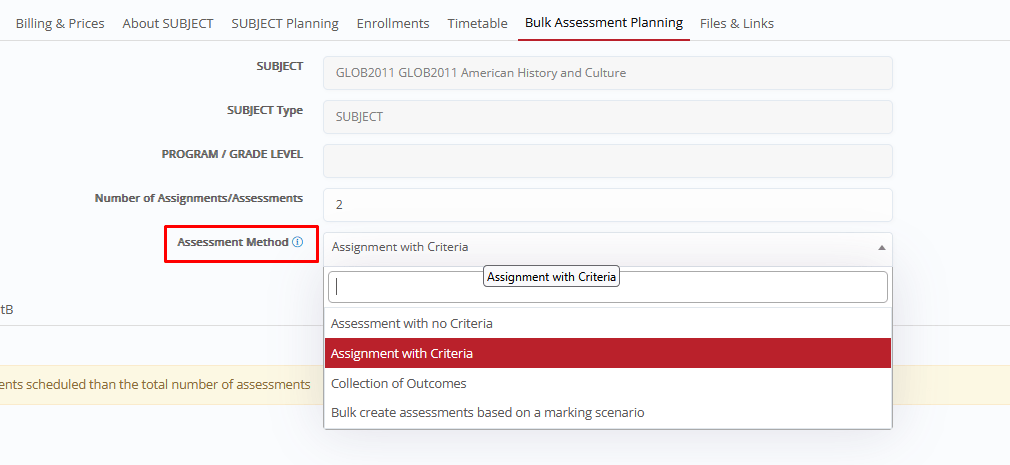Go to the SUBJECT Planning tab

[285, 23]
